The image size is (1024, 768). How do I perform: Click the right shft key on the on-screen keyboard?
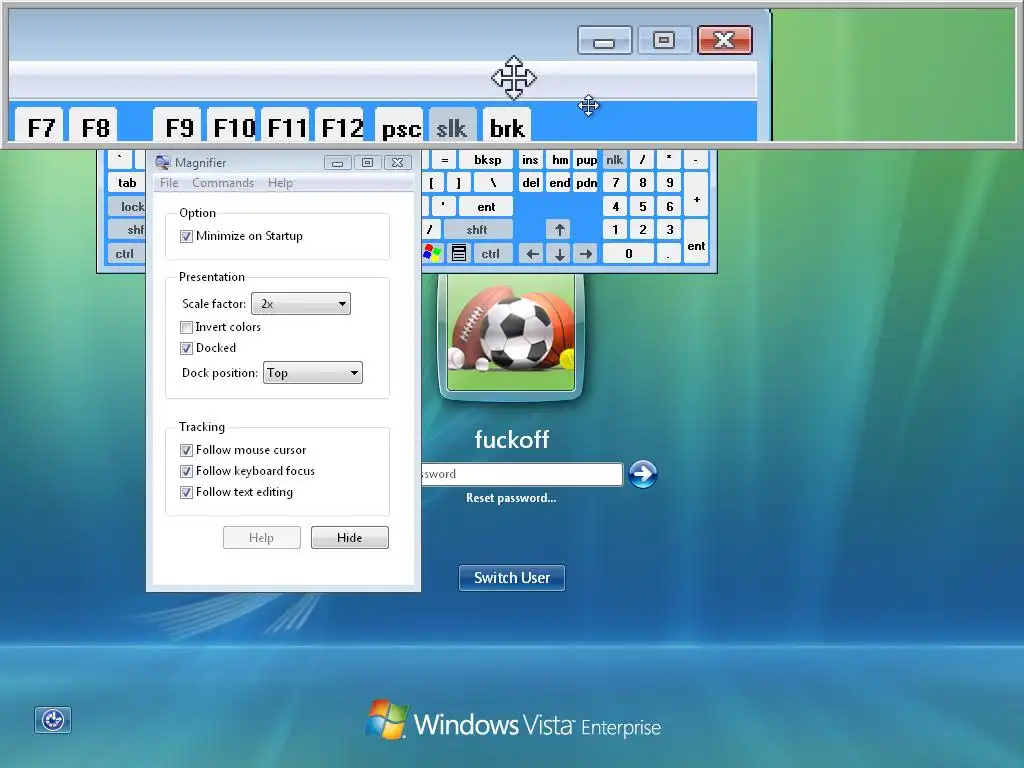coord(477,230)
